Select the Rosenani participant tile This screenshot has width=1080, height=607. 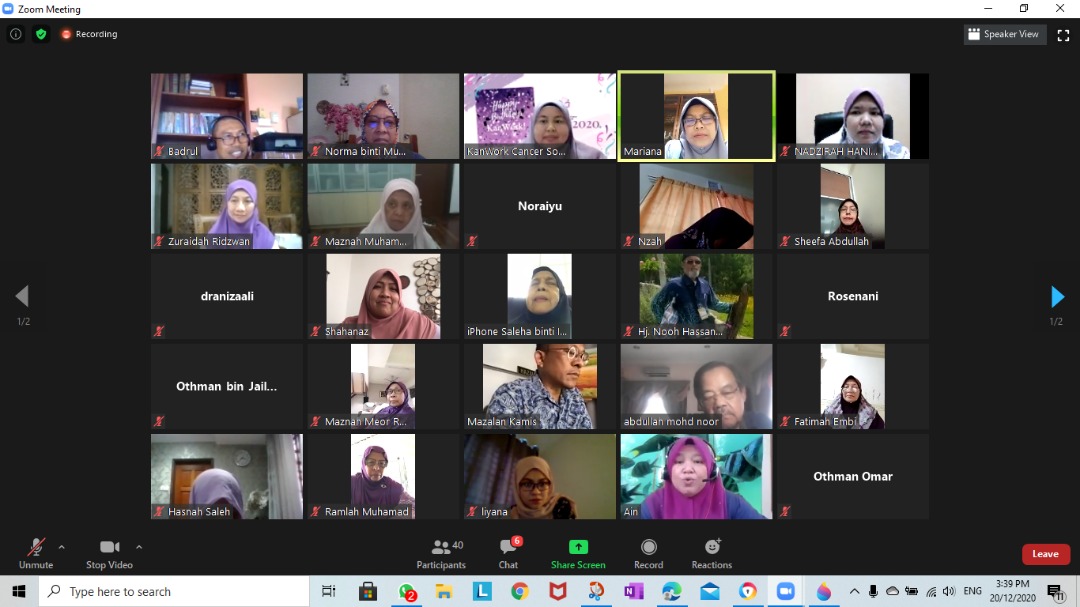pyautogui.click(x=853, y=296)
